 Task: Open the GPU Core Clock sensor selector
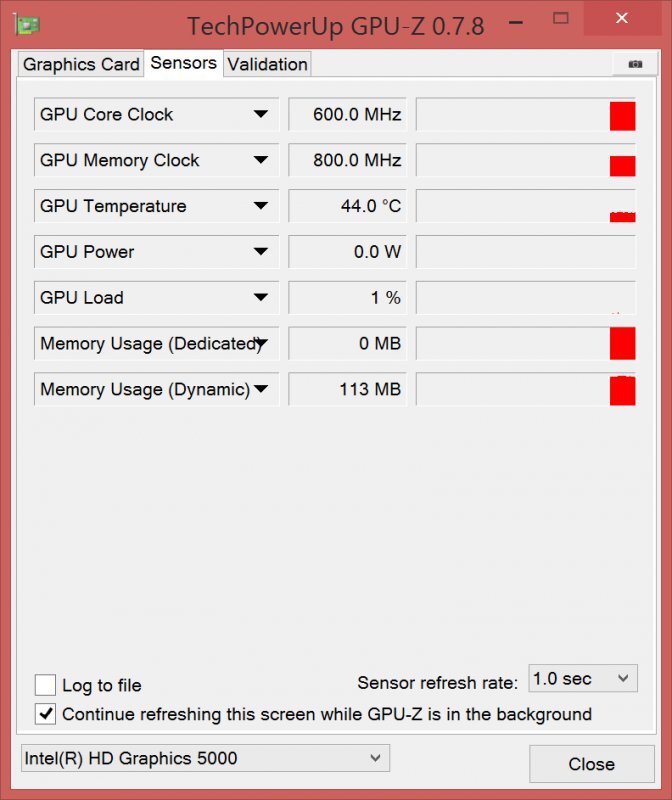[262, 114]
